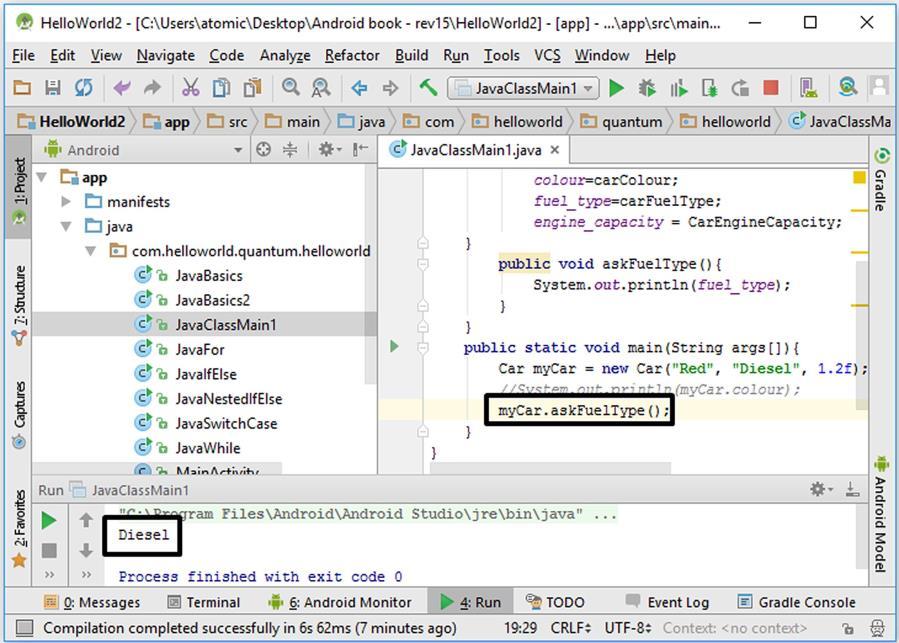Viewport: 899px width, 643px height.
Task: Stop the process in the Run panel
Action: click(49, 551)
